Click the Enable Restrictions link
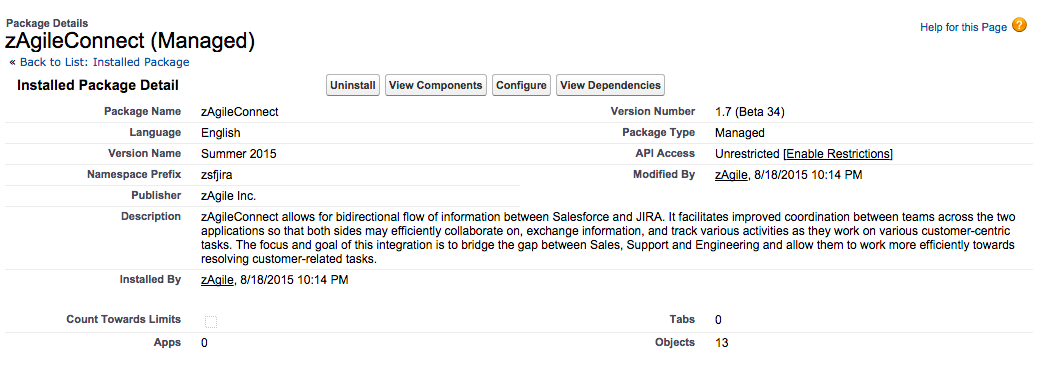The image size is (1038, 367). coord(838,154)
